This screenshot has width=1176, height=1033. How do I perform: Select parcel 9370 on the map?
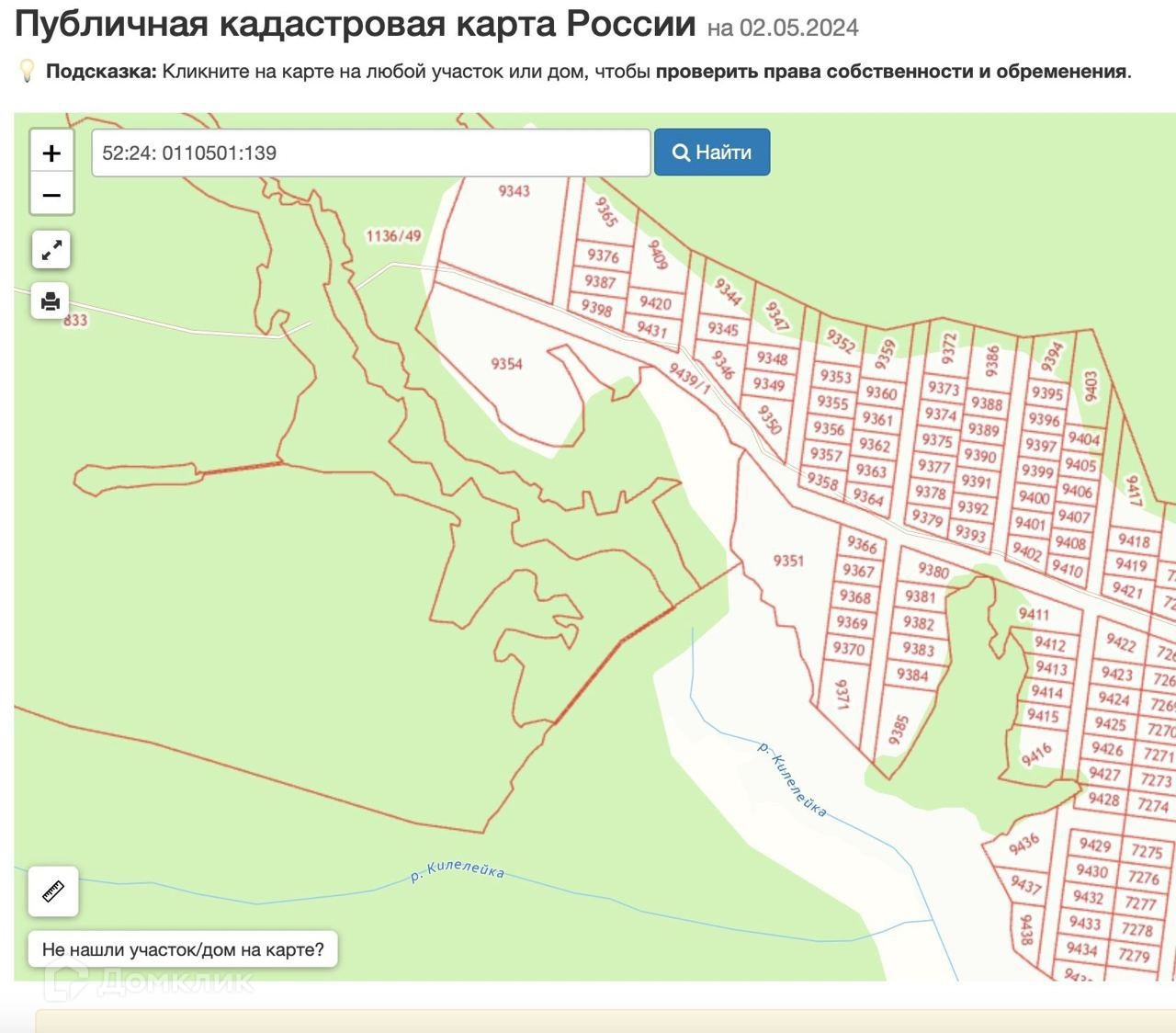click(848, 648)
